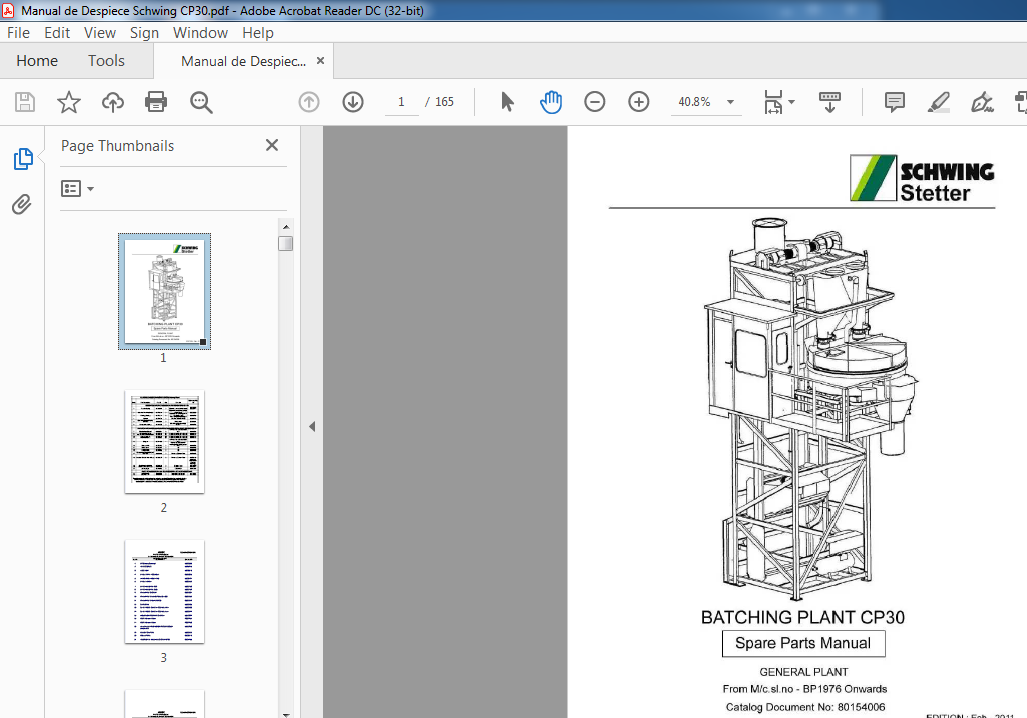Click the 'BATCHING PLANT CP30' title text
This screenshot has height=718, width=1027.
[x=803, y=617]
